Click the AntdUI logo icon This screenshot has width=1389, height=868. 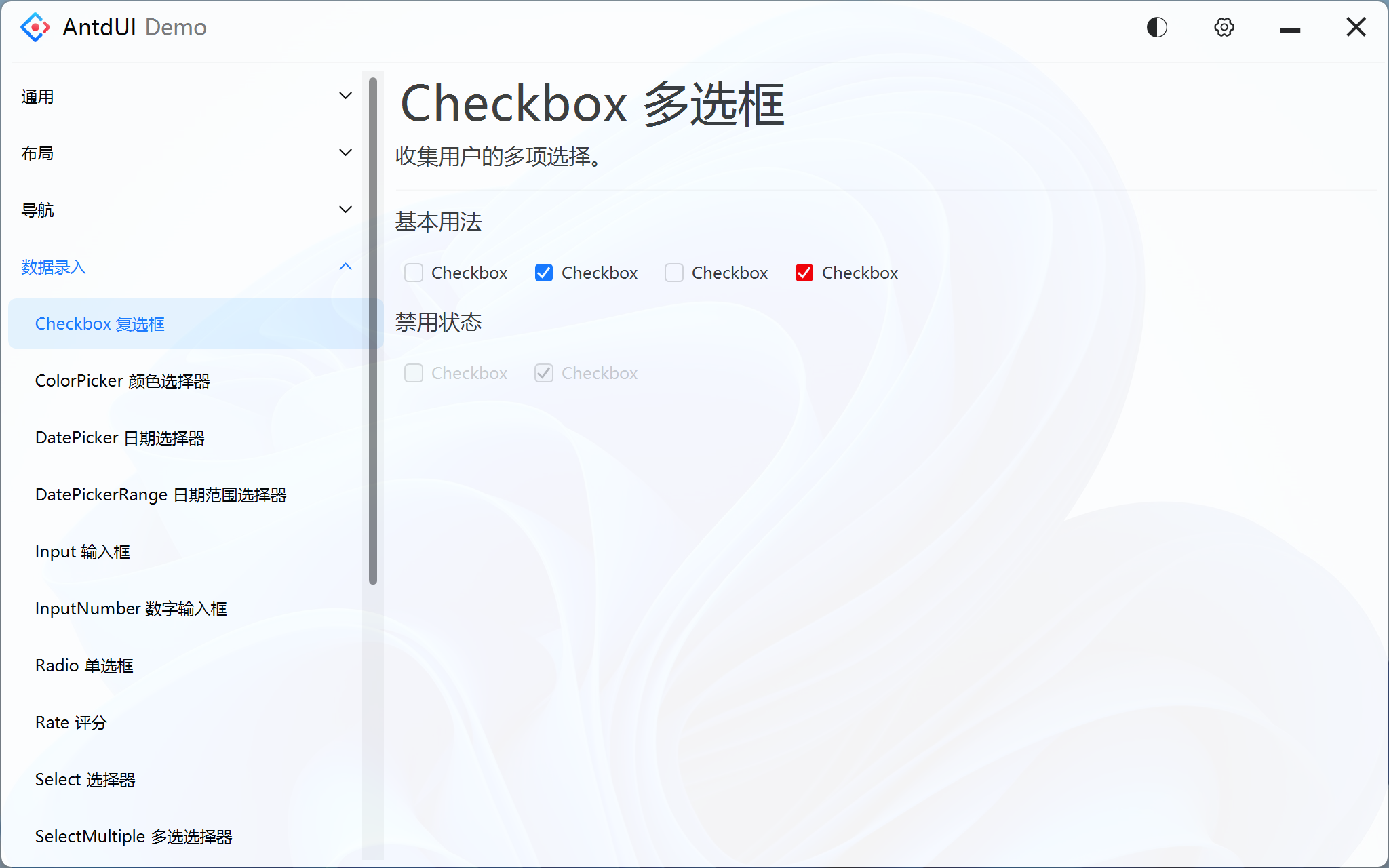(35, 27)
